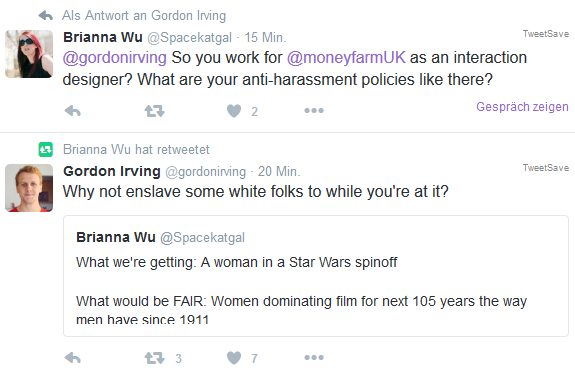This screenshot has width=575, height=370.
Task: Reply to Gordon Irving's tweet
Action: (x=73, y=358)
